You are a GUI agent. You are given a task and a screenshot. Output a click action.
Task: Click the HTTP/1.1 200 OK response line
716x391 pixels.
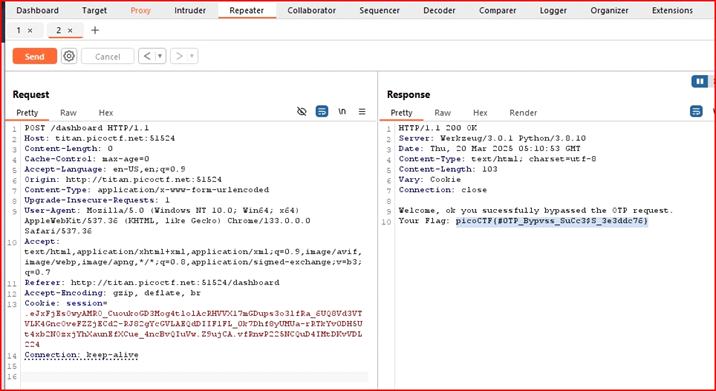pyautogui.click(x=438, y=128)
